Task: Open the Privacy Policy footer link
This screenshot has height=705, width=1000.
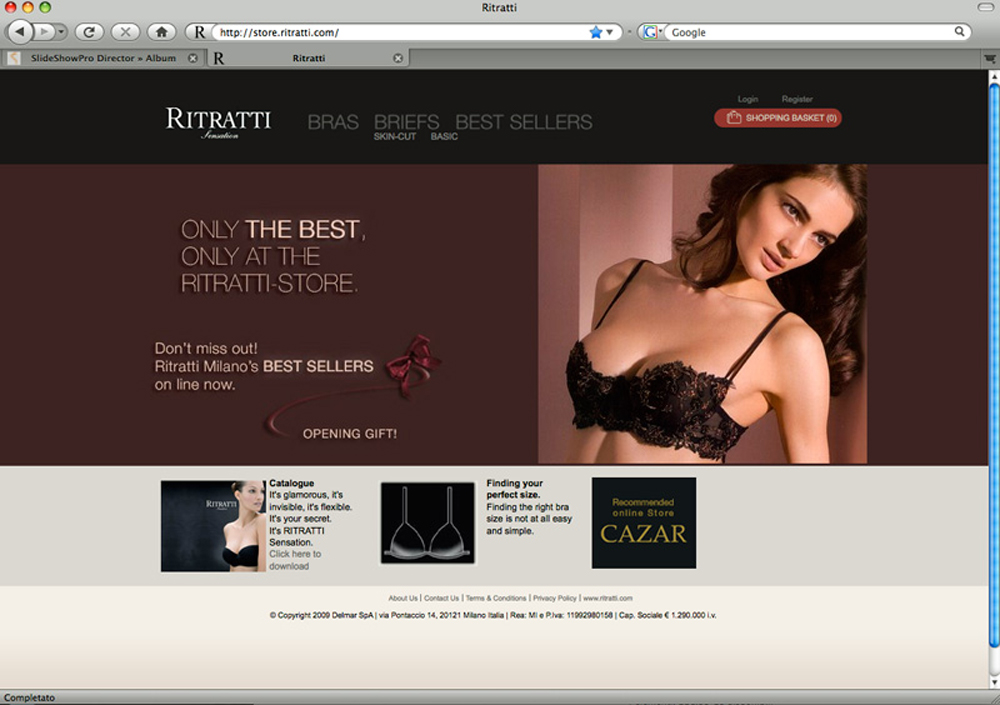Action: click(555, 598)
